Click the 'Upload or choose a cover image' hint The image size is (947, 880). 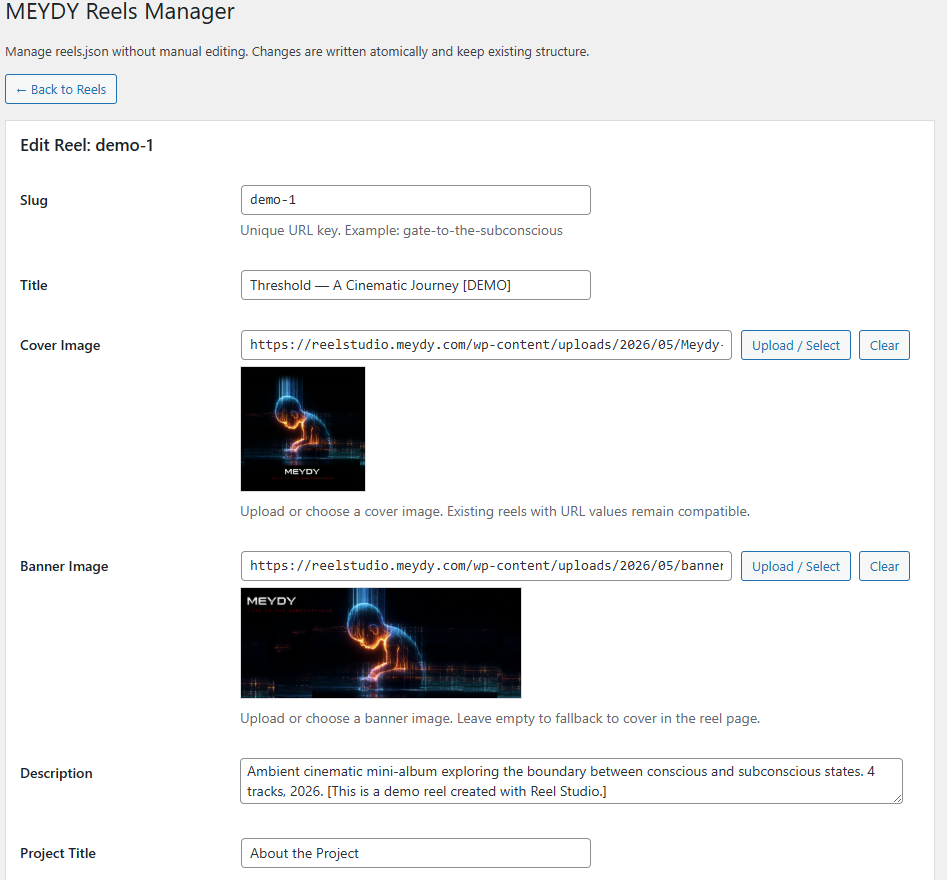coord(495,511)
